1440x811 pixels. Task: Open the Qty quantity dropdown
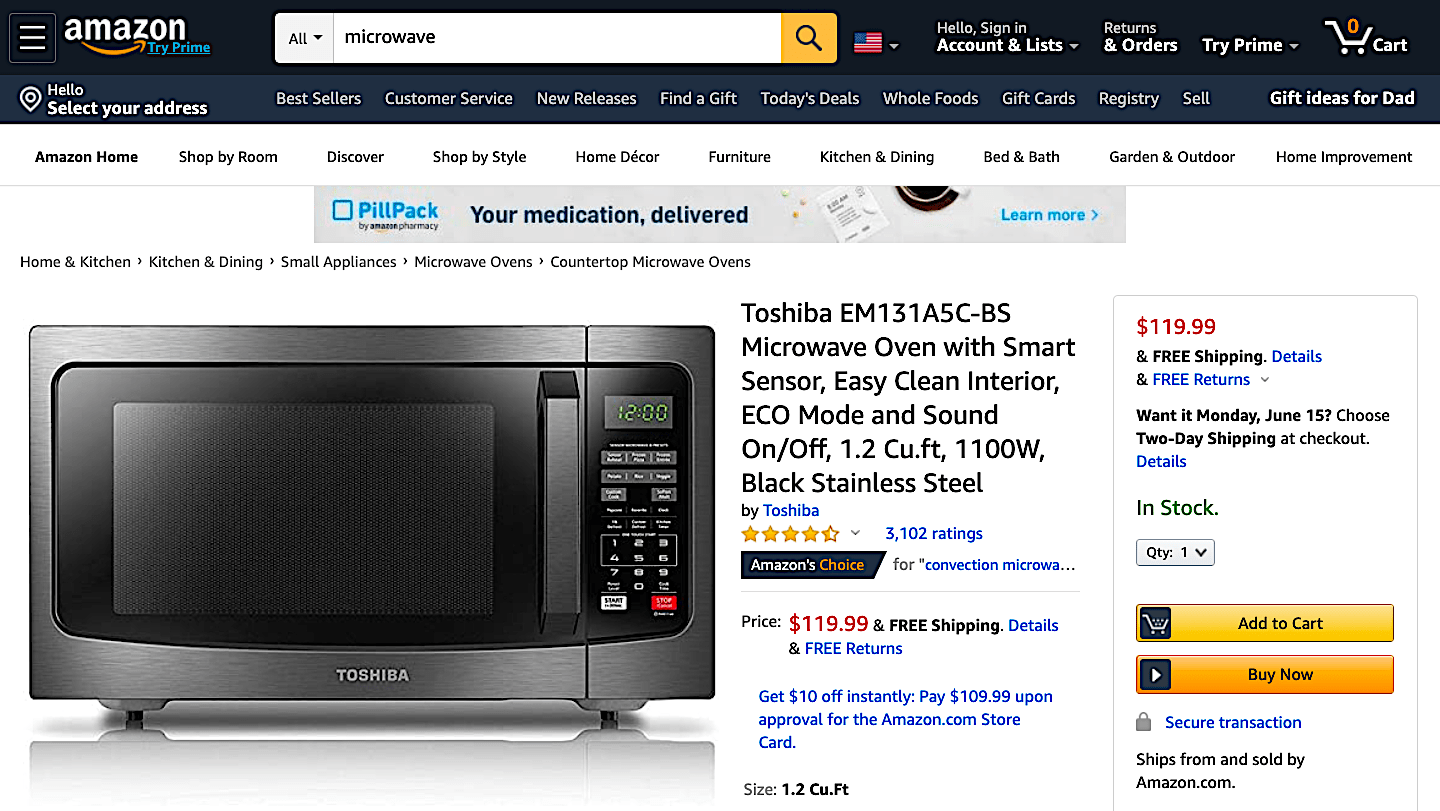pyautogui.click(x=1175, y=552)
